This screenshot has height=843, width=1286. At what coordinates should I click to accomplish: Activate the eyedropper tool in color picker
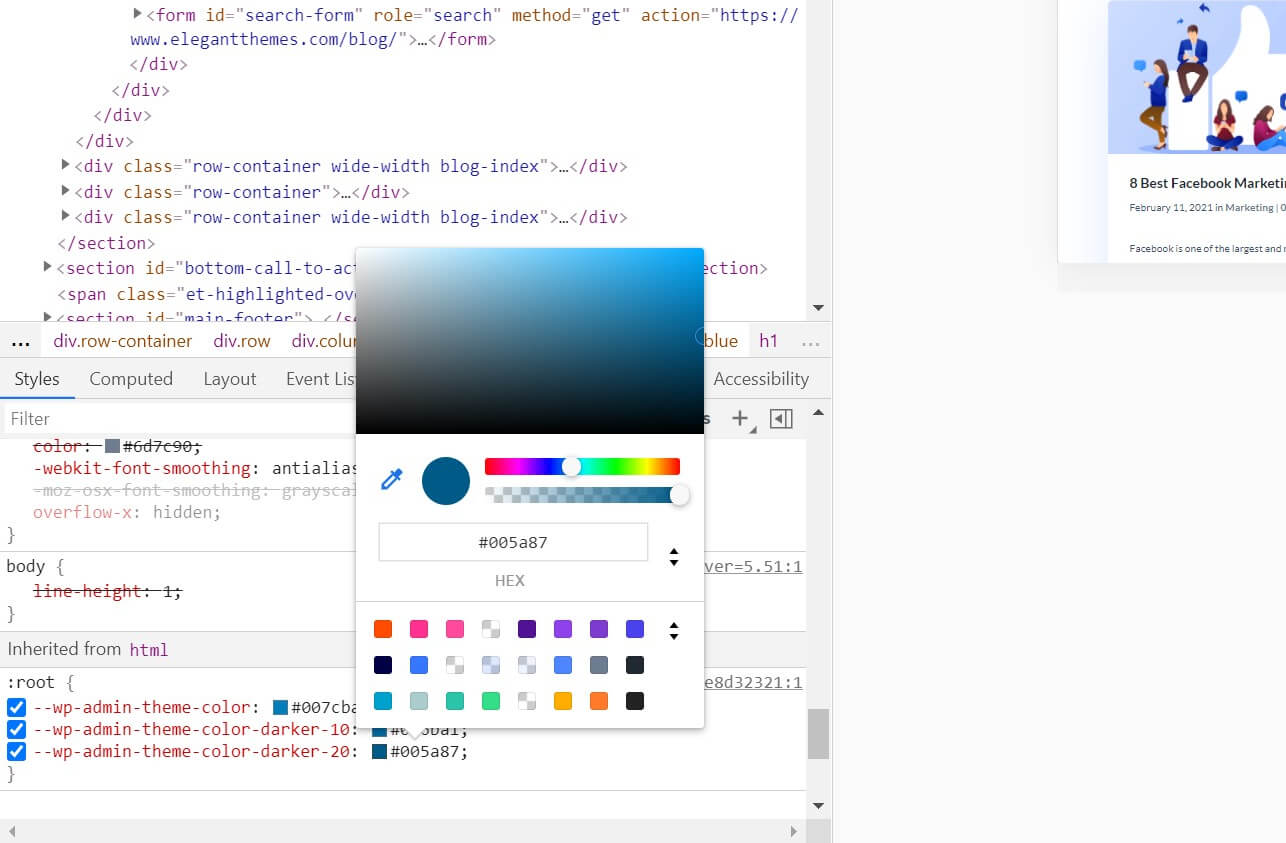(x=391, y=480)
